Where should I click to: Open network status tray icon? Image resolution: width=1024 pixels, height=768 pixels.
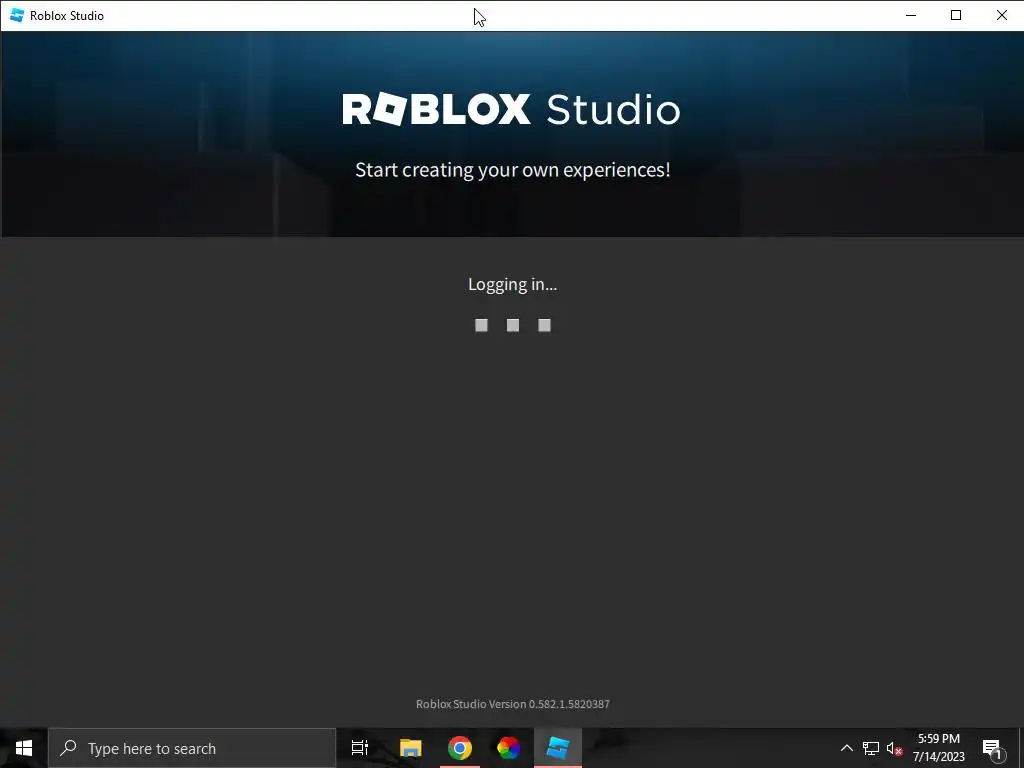(x=871, y=748)
